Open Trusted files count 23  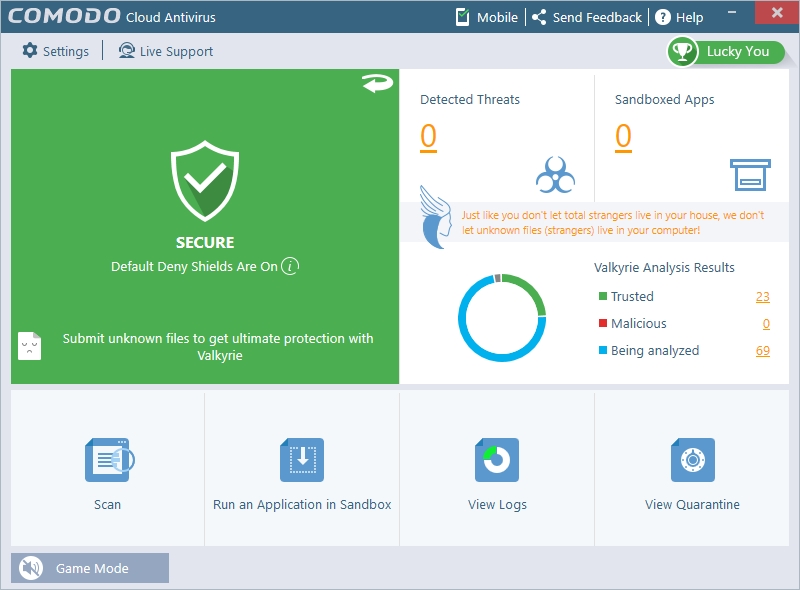763,297
